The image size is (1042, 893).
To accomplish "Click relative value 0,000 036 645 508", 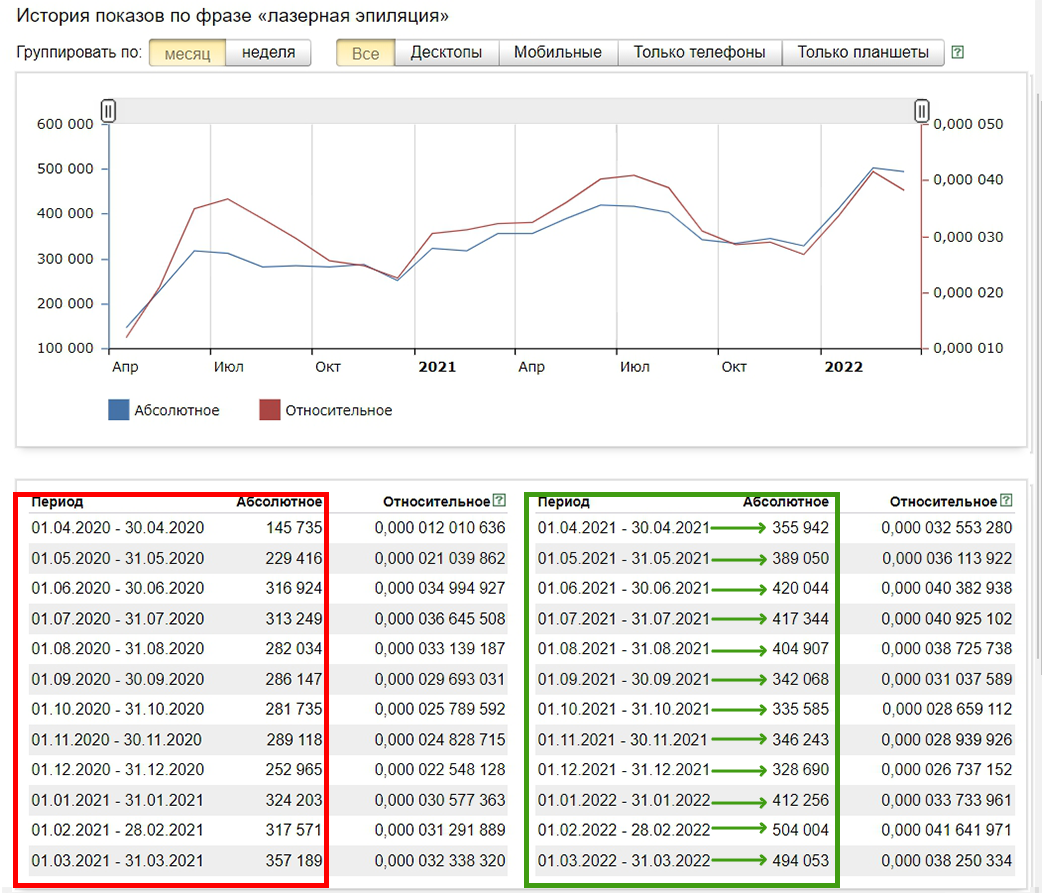I will [440, 619].
